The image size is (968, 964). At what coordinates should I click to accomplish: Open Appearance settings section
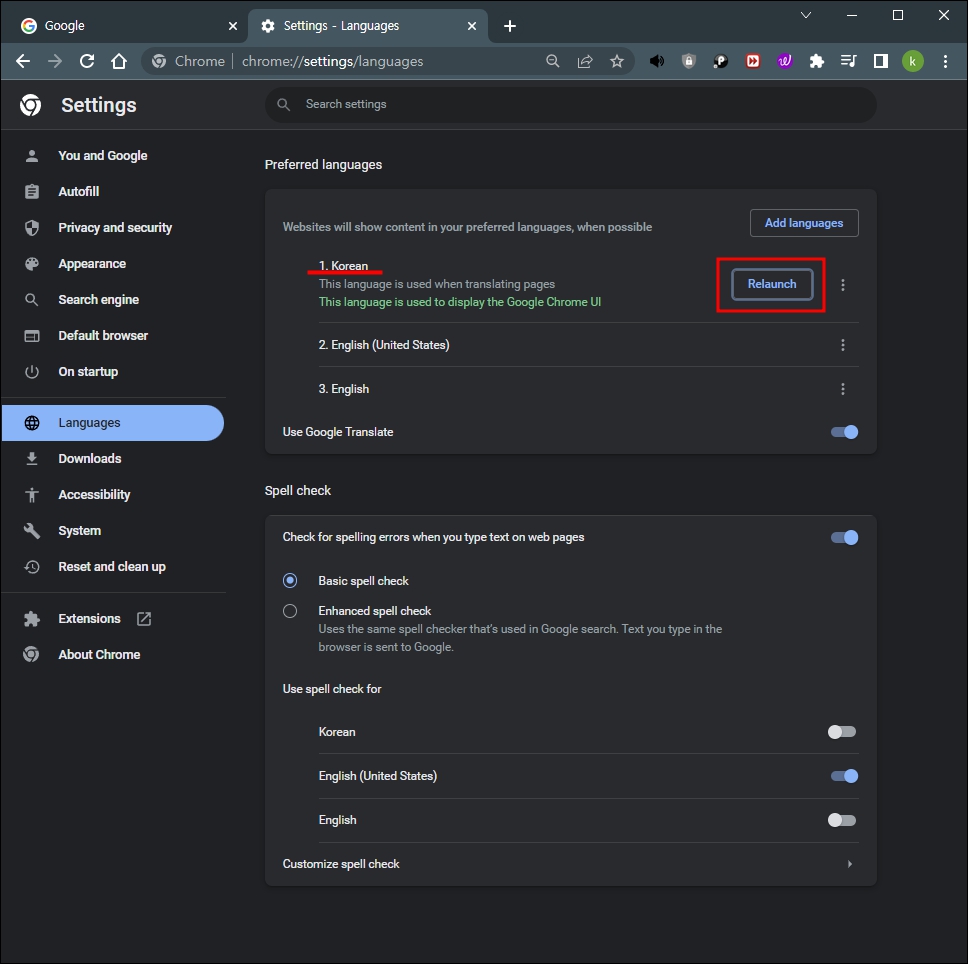click(x=92, y=264)
